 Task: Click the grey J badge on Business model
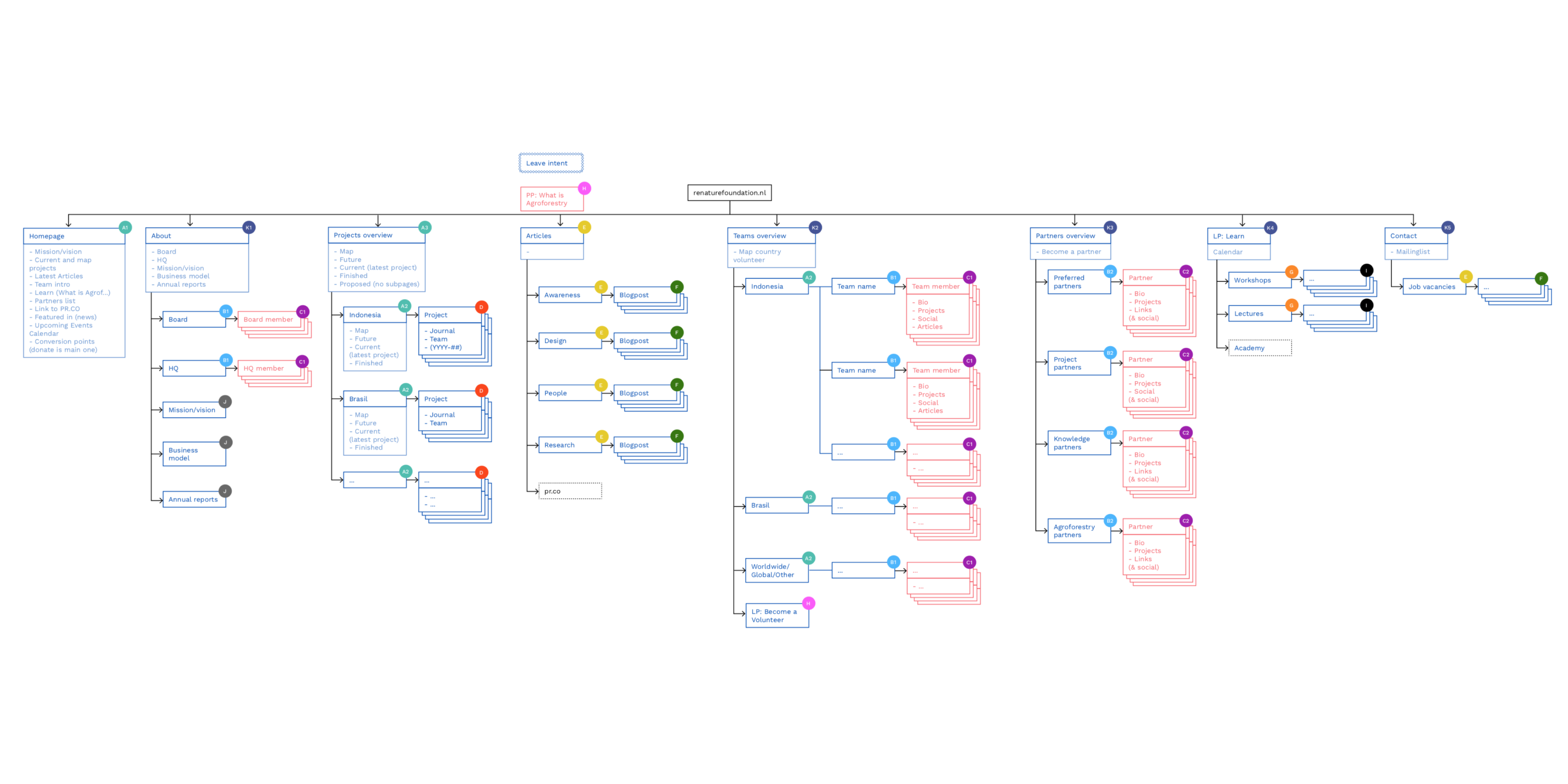pyautogui.click(x=225, y=442)
